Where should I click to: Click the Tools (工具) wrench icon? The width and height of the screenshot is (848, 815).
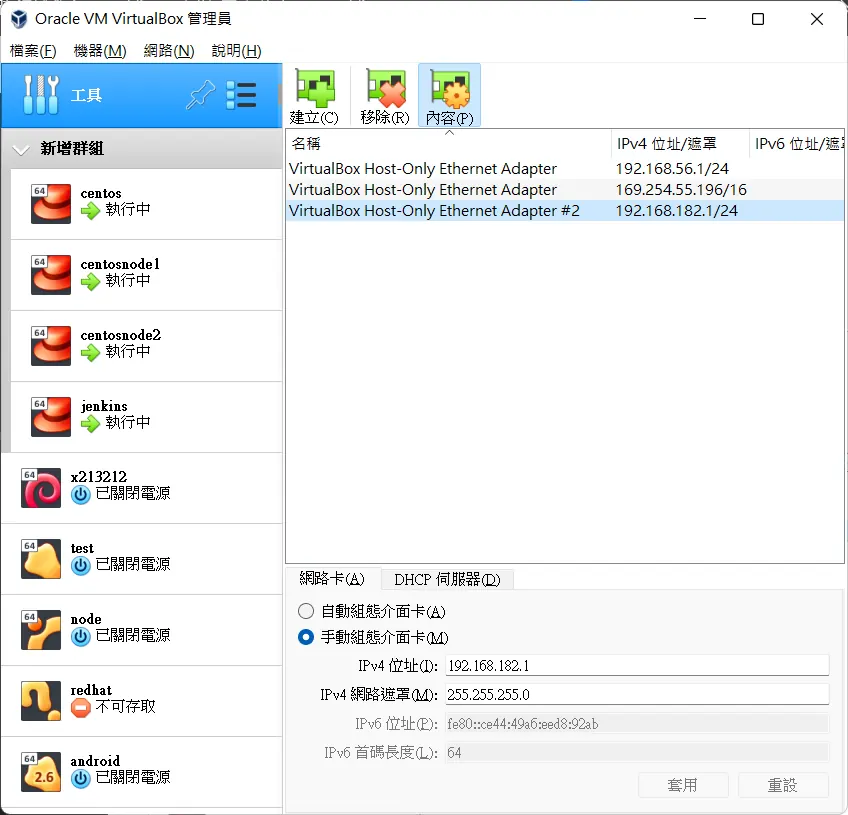(41, 95)
